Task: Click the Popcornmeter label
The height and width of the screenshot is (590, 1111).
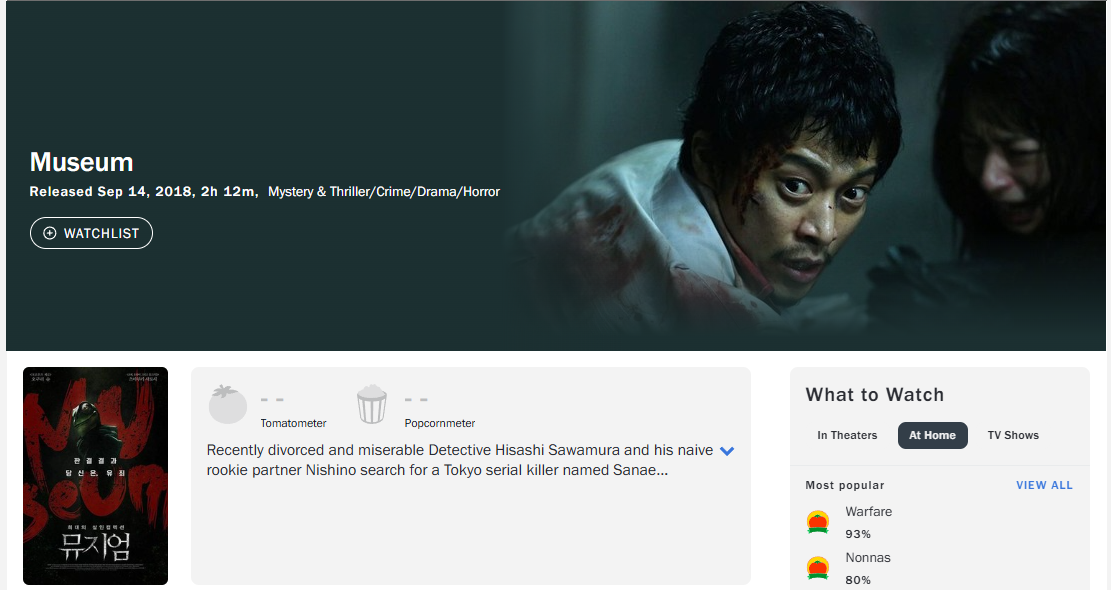Action: click(439, 423)
